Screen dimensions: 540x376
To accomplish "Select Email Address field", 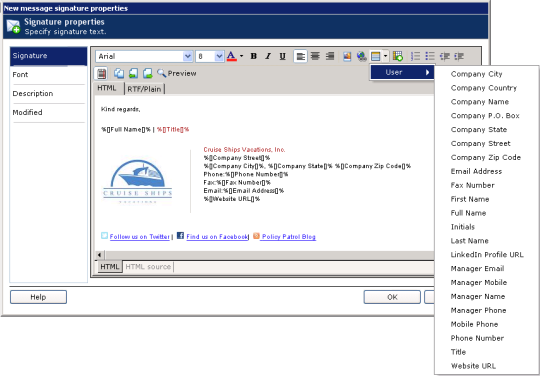I will (x=476, y=171).
